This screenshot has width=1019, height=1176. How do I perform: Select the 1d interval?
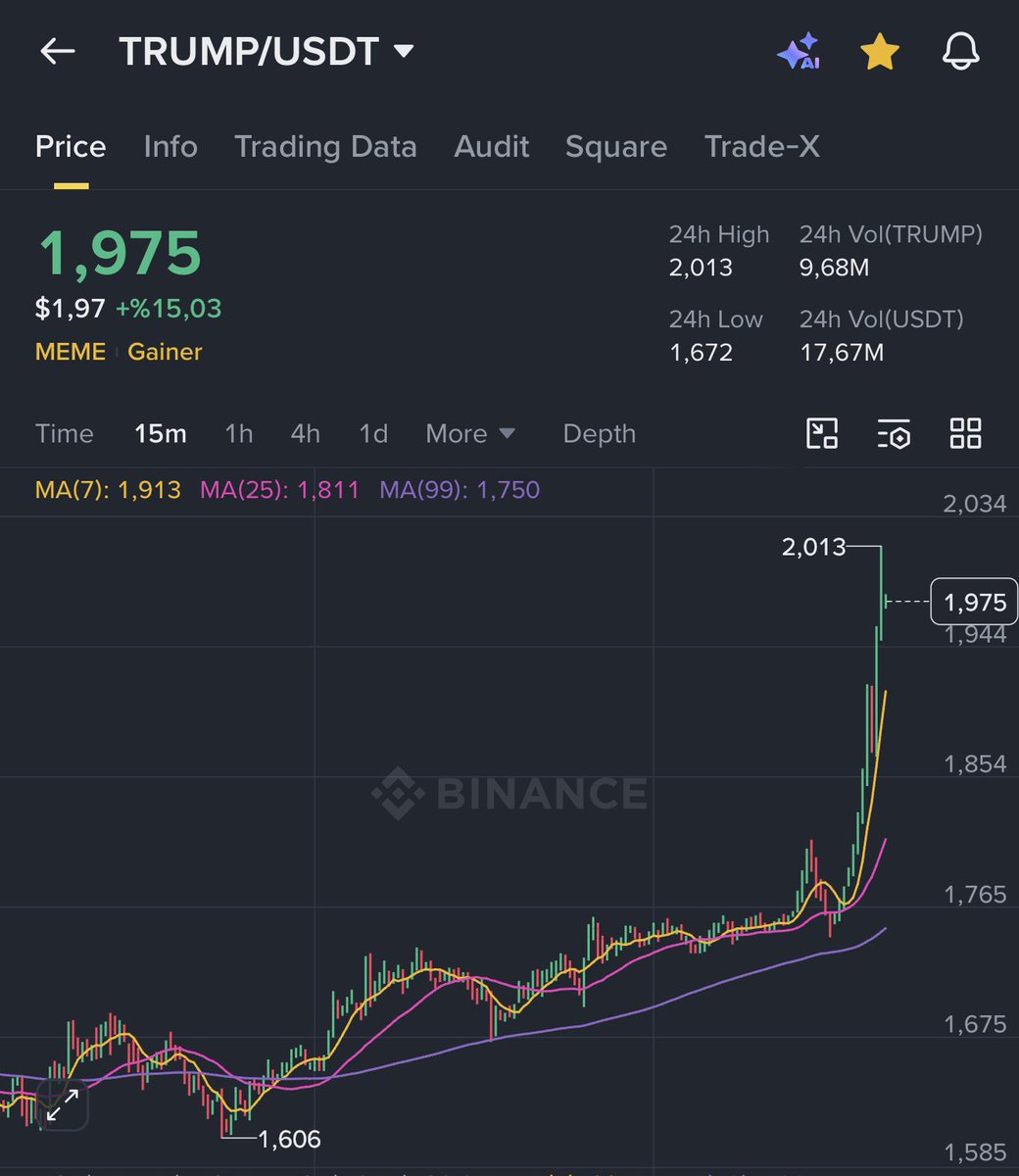point(373,433)
